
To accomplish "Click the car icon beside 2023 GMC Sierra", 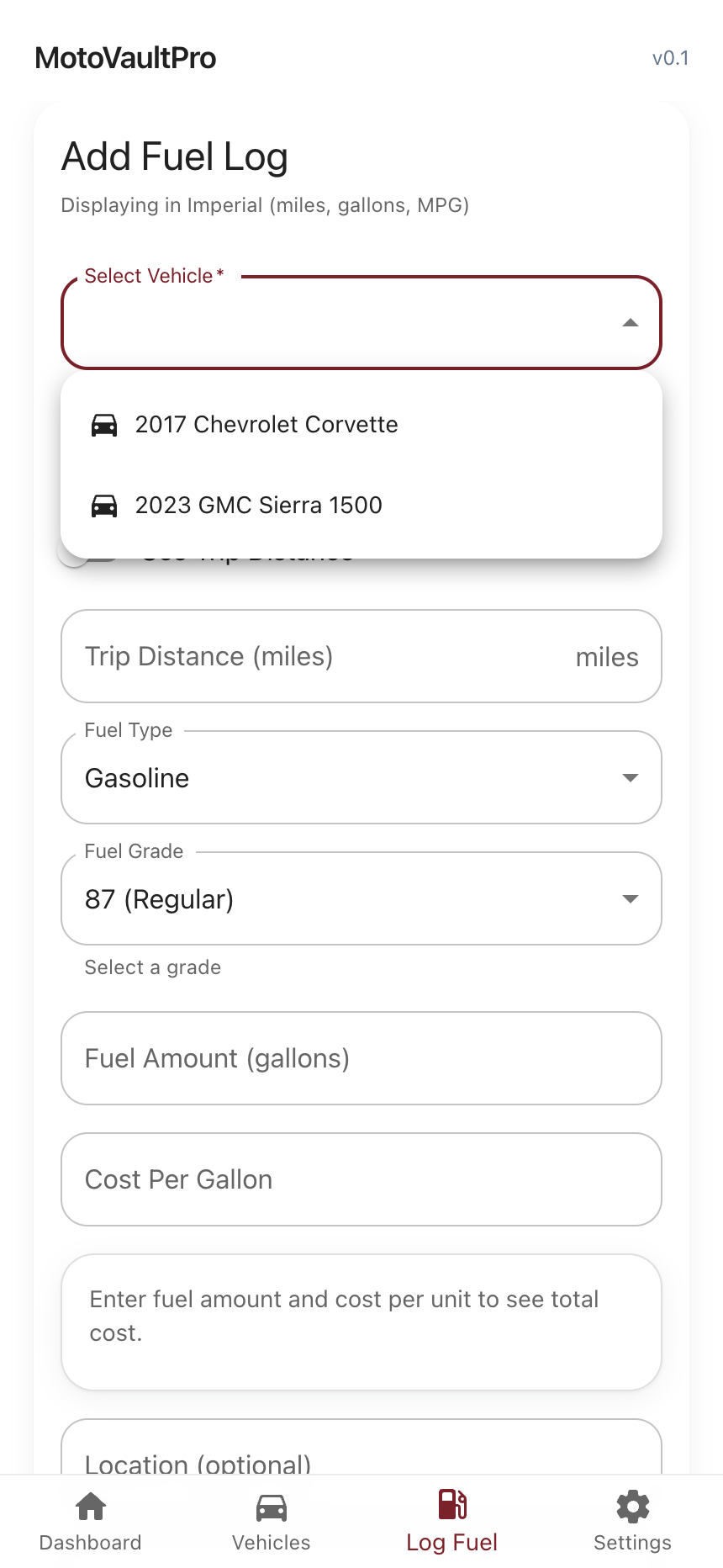I will pos(104,506).
